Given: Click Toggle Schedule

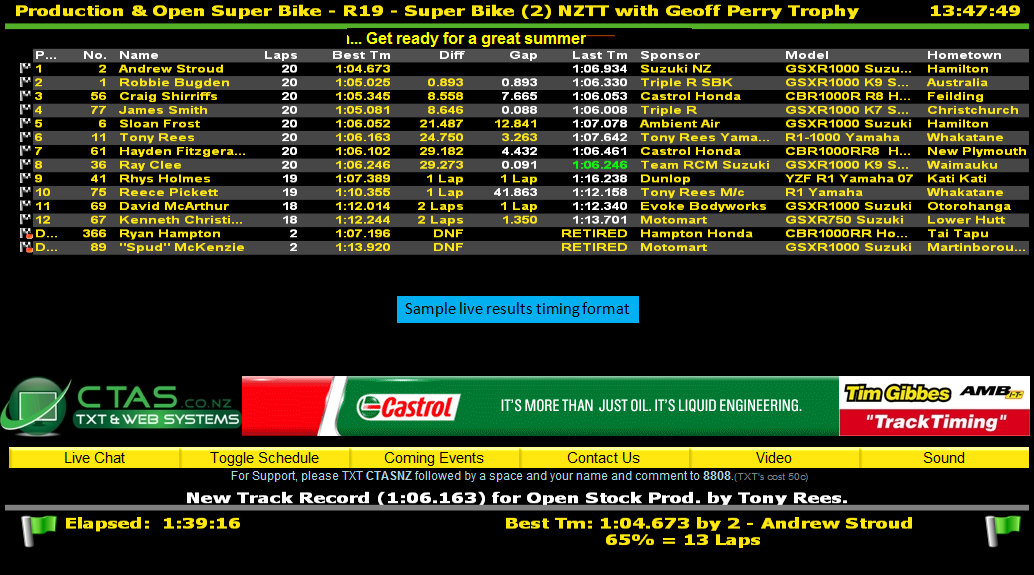Looking at the screenshot, I should point(264,458).
